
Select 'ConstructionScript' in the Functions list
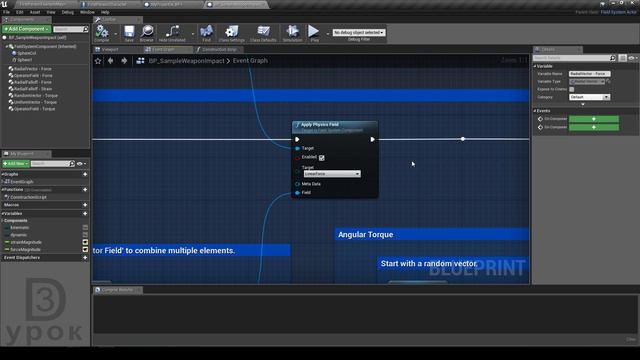[x=28, y=197]
